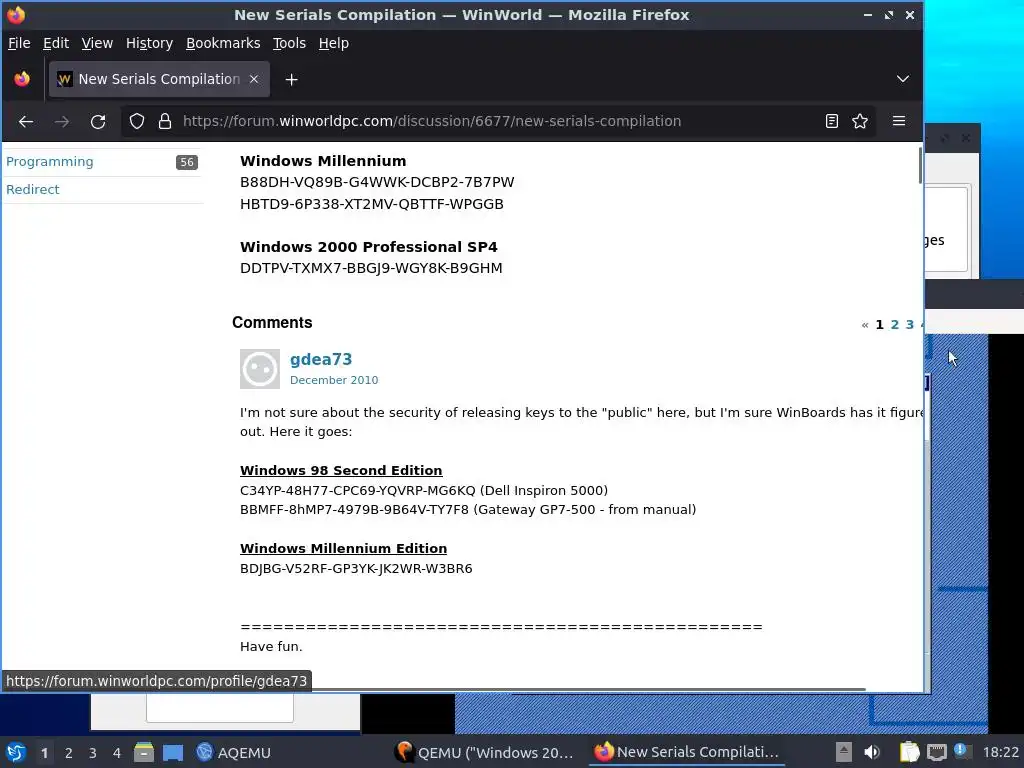1024x768 pixels.
Task: Open gdea73 user profile link
Action: coord(321,359)
